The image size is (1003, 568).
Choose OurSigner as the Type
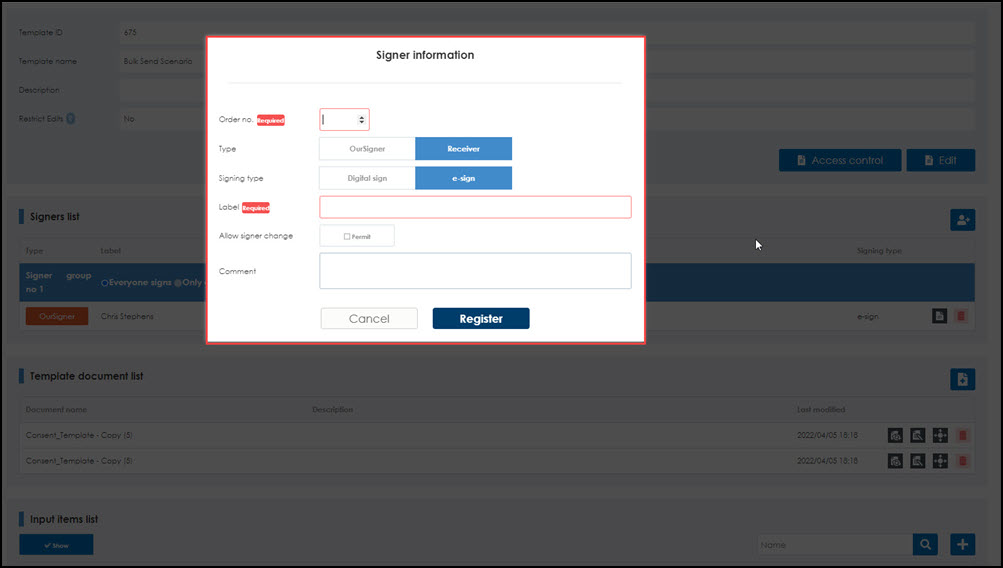click(x=367, y=148)
